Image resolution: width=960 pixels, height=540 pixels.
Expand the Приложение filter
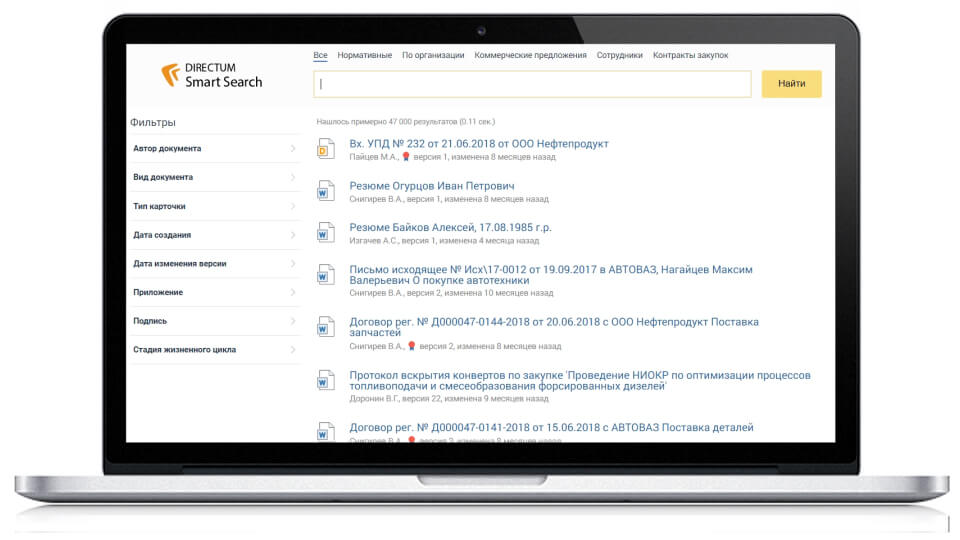click(214, 292)
